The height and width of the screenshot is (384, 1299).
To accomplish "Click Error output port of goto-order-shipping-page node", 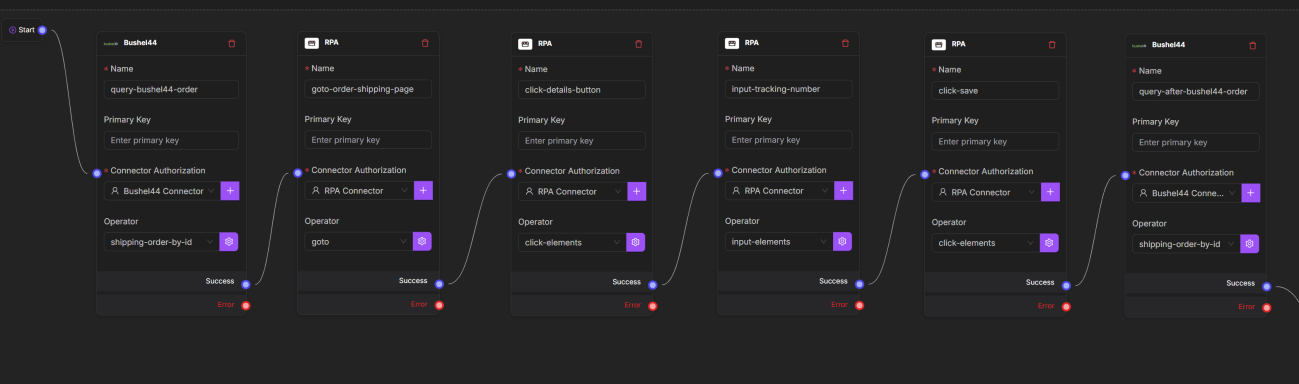I will 439,305.
